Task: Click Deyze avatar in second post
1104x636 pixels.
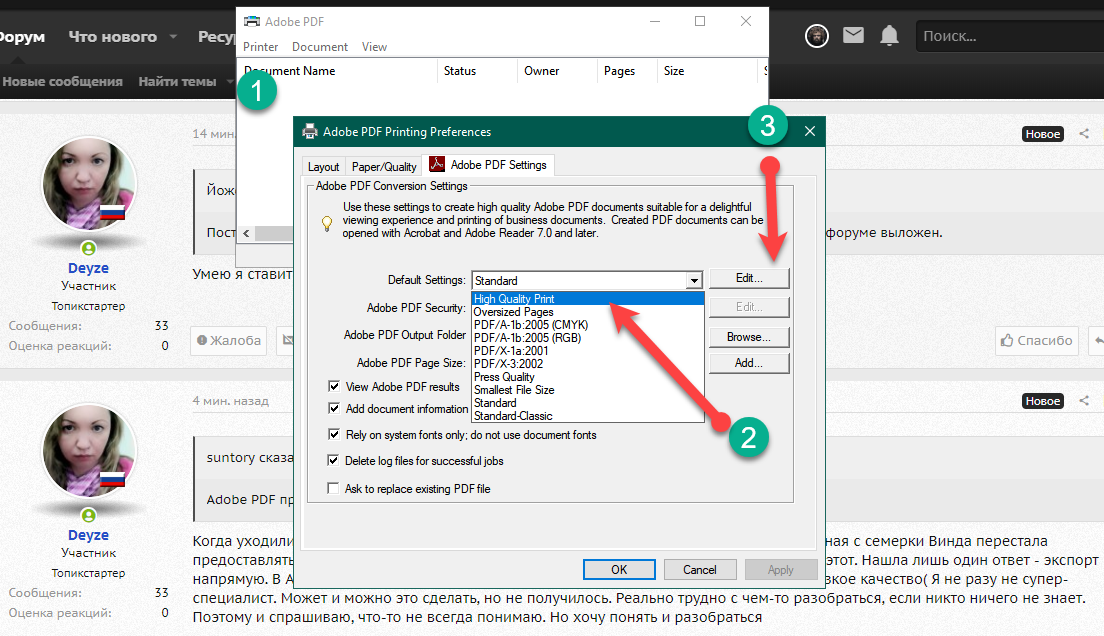Action: [89, 451]
